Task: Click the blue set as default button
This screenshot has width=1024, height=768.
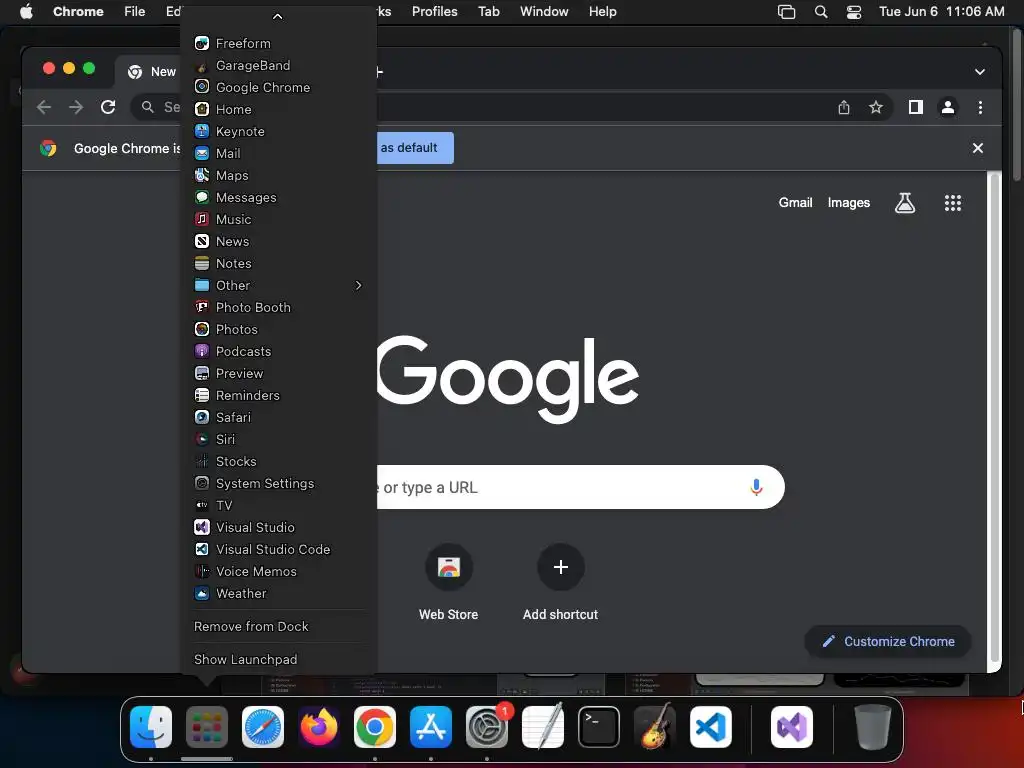Action: [414, 148]
